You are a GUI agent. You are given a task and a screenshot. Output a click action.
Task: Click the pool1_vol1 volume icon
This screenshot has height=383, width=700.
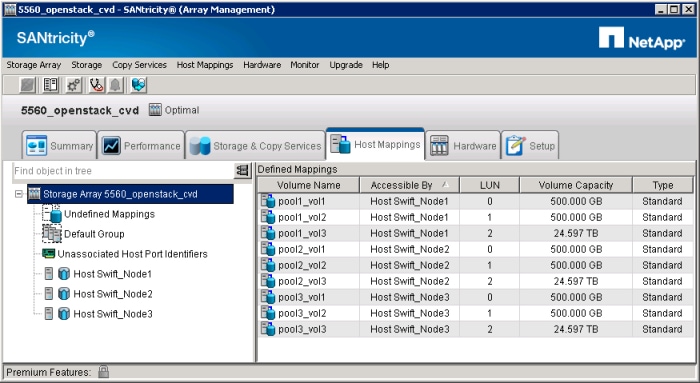pos(268,201)
